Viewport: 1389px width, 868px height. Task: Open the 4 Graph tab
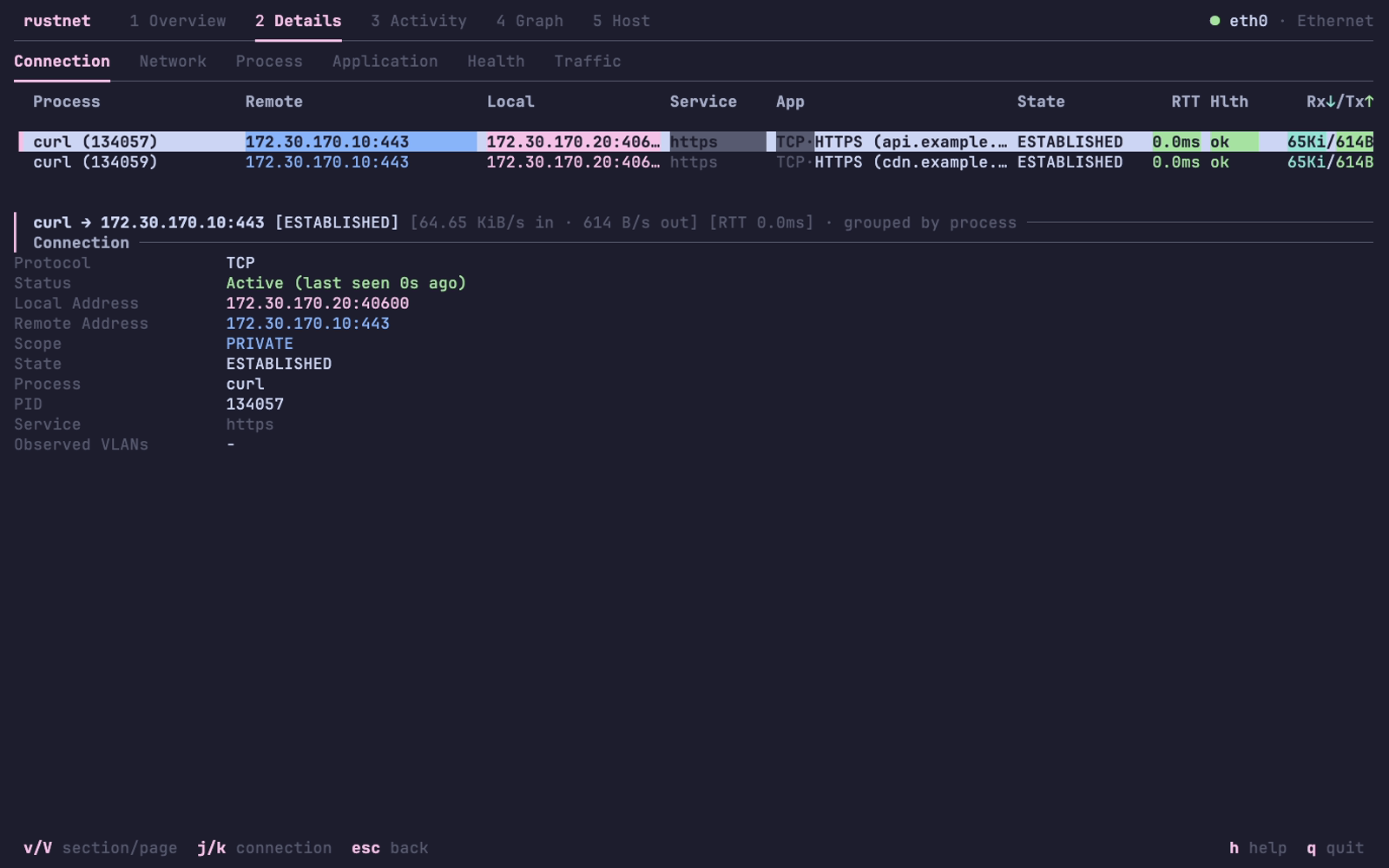[530, 21]
